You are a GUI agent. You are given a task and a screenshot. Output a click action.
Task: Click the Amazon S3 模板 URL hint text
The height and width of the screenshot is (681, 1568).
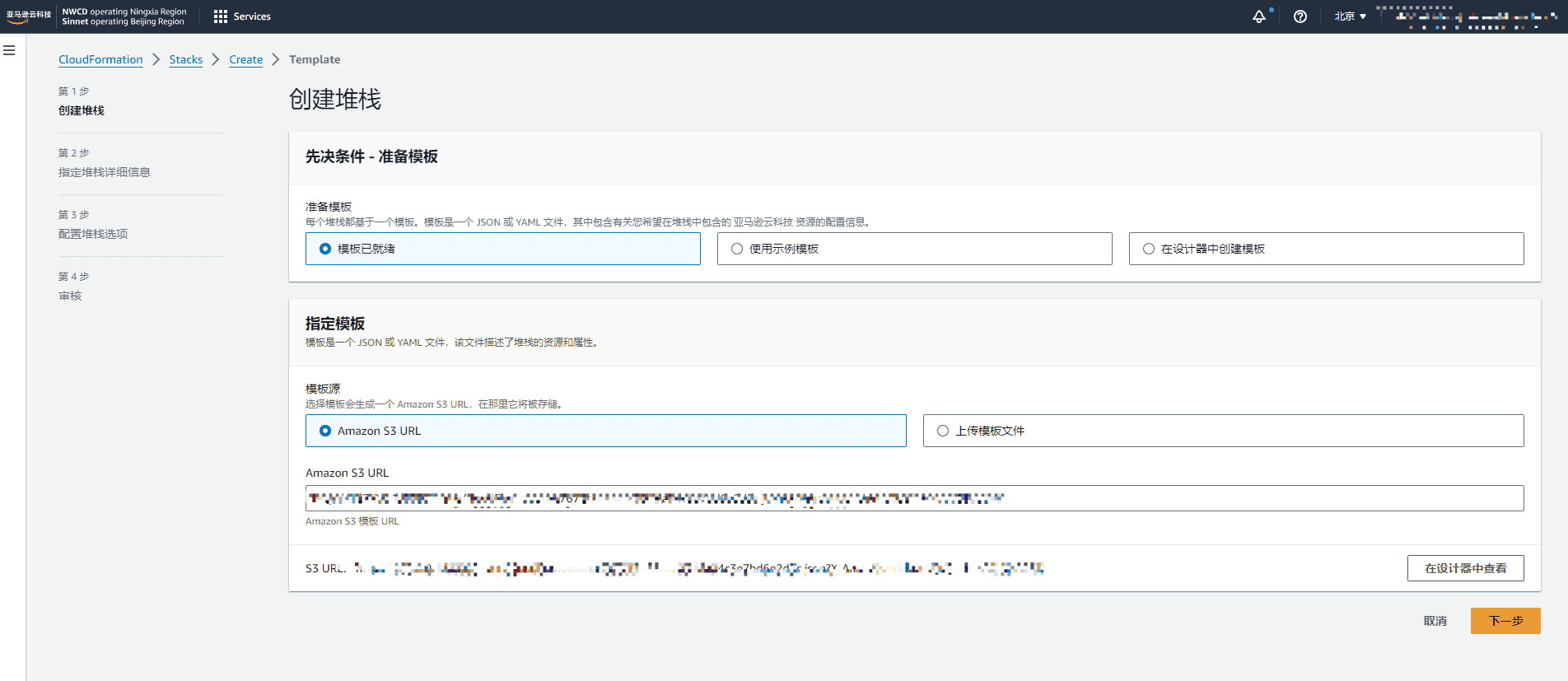pyautogui.click(x=352, y=521)
